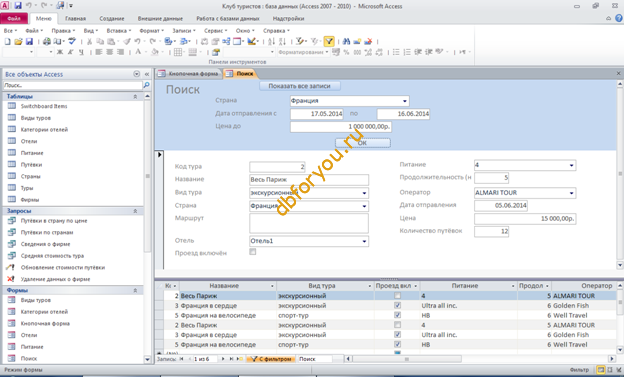Click the Copy icon in toolbar
This screenshot has height=377, width=624.
[x=100, y=41]
